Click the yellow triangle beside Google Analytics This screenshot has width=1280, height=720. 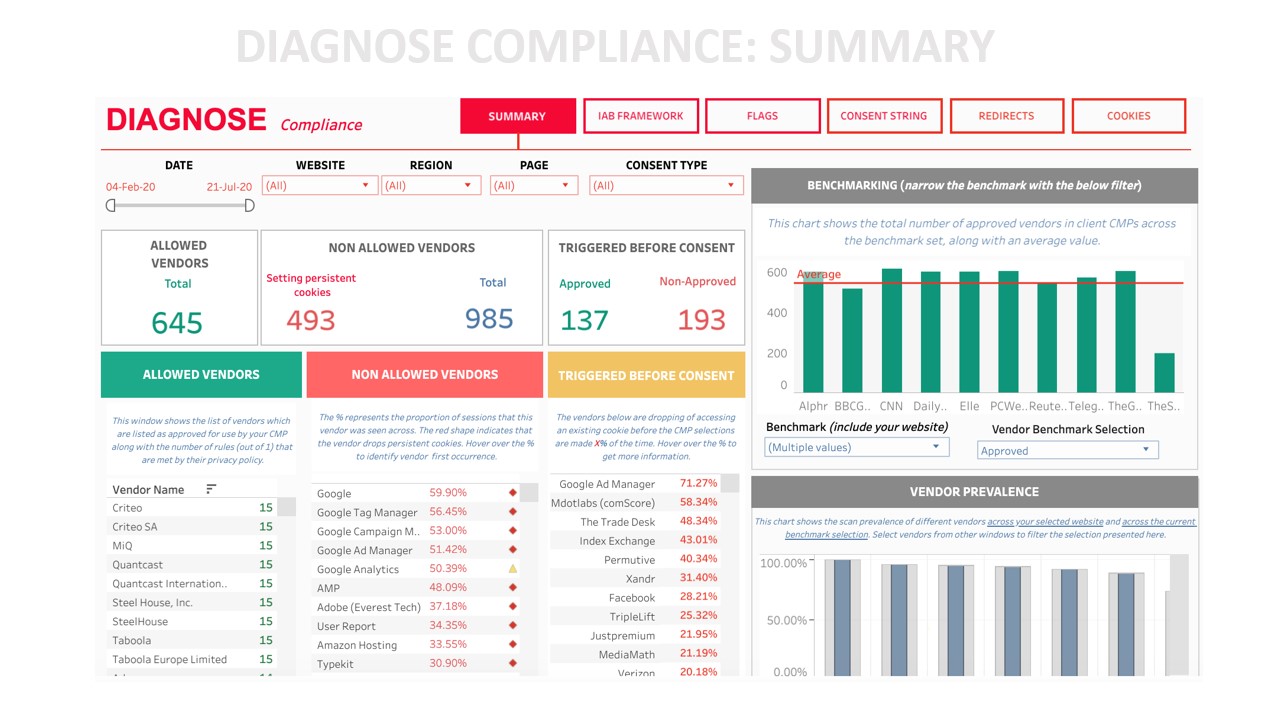(513, 569)
